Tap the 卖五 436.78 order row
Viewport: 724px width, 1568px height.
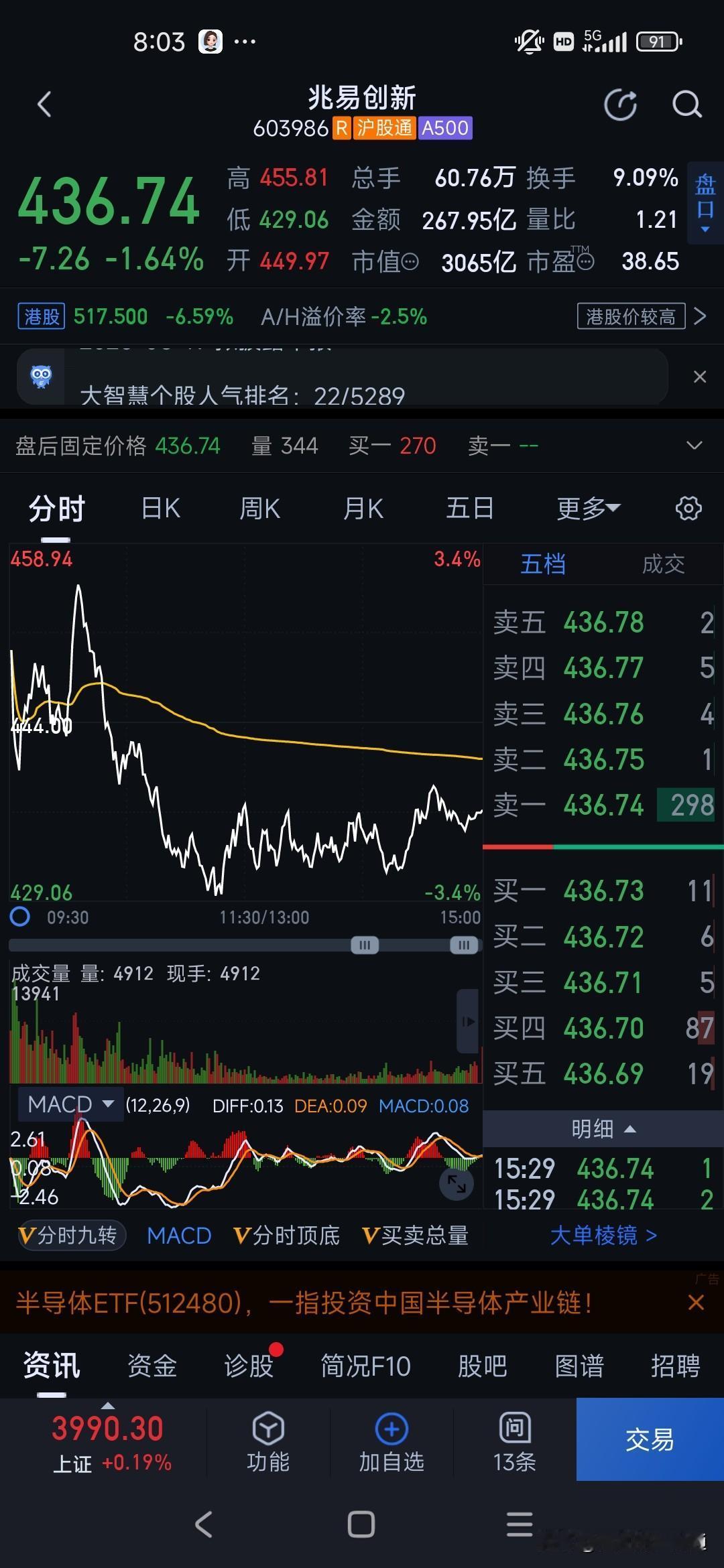(x=603, y=623)
